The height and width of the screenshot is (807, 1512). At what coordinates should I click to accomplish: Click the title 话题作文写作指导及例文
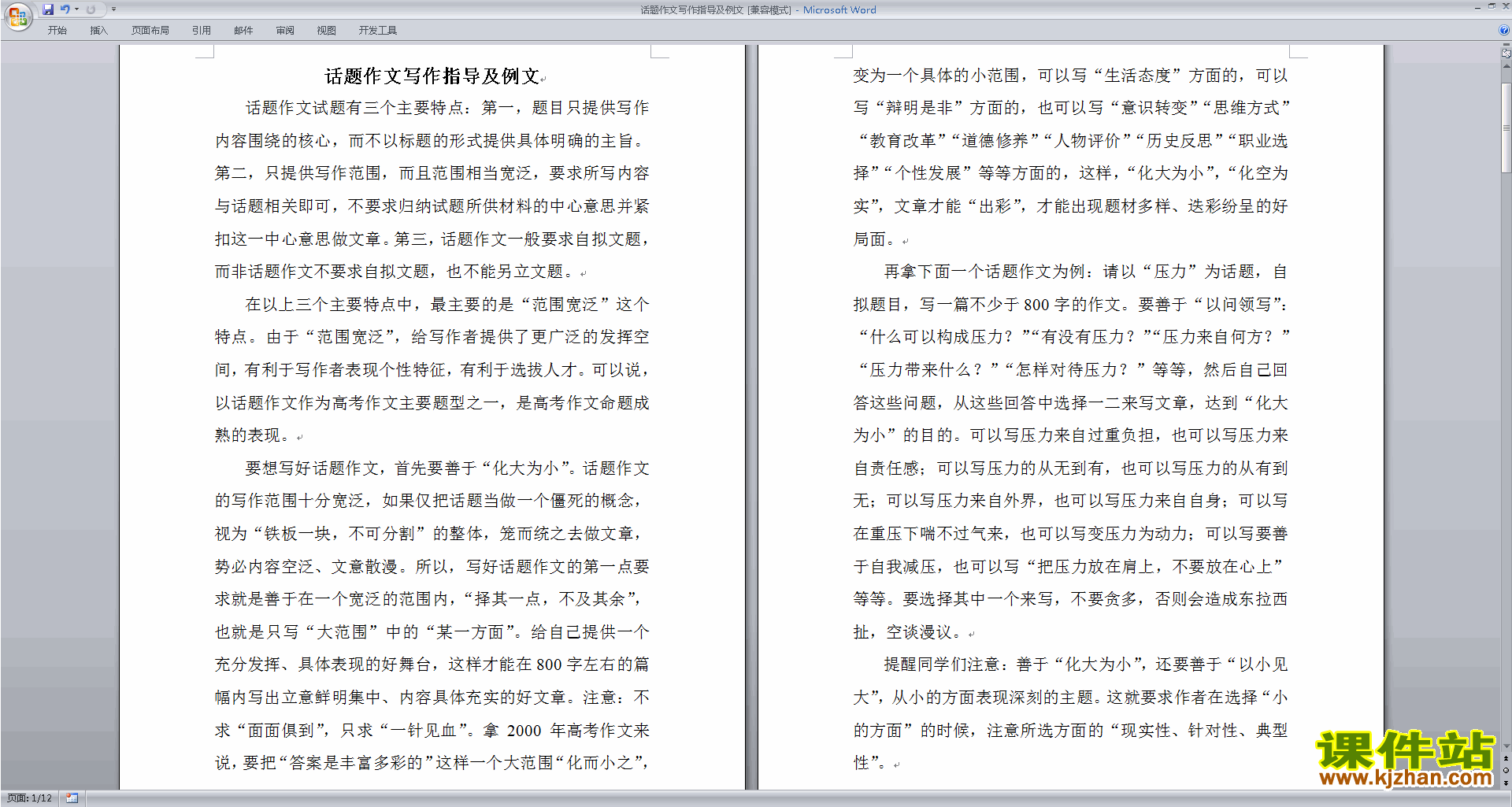click(x=432, y=76)
